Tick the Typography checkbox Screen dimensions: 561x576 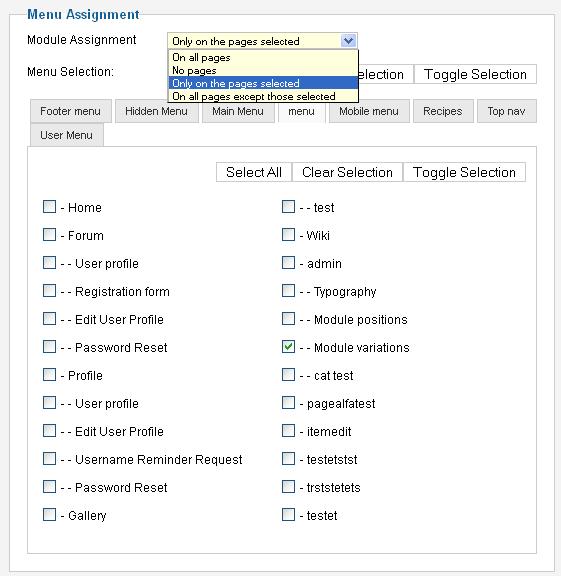(x=288, y=291)
